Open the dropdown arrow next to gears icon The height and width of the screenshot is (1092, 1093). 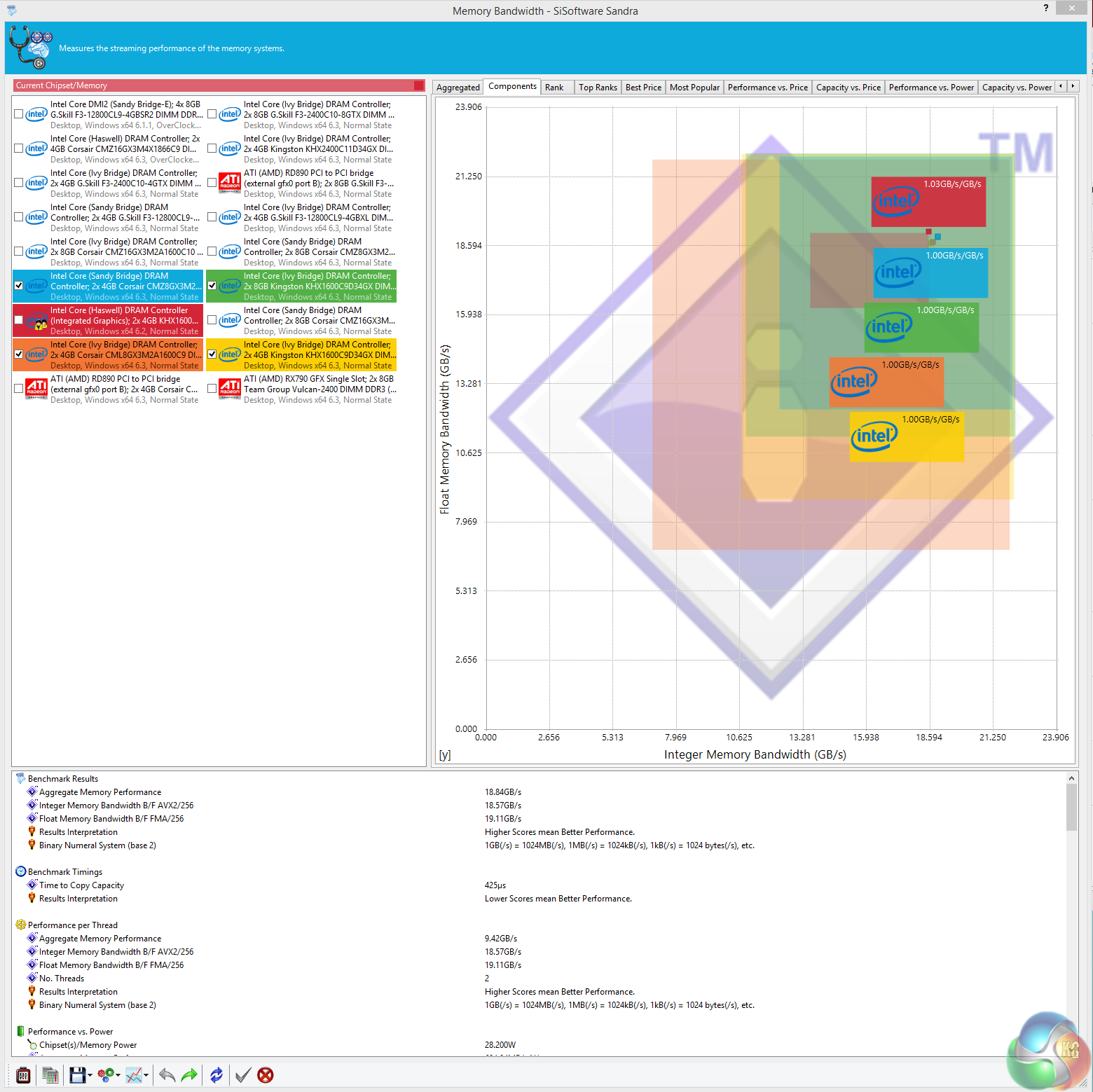[118, 1075]
